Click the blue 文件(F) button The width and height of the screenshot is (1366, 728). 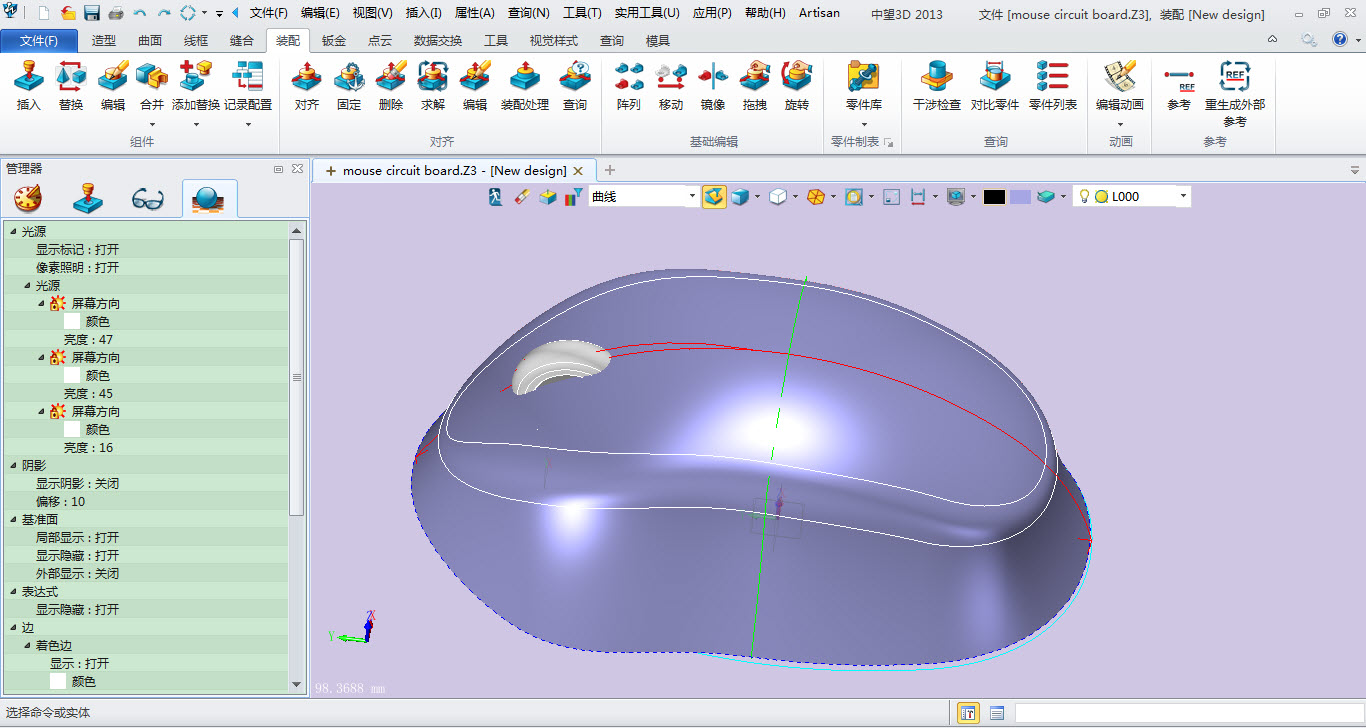pos(39,41)
